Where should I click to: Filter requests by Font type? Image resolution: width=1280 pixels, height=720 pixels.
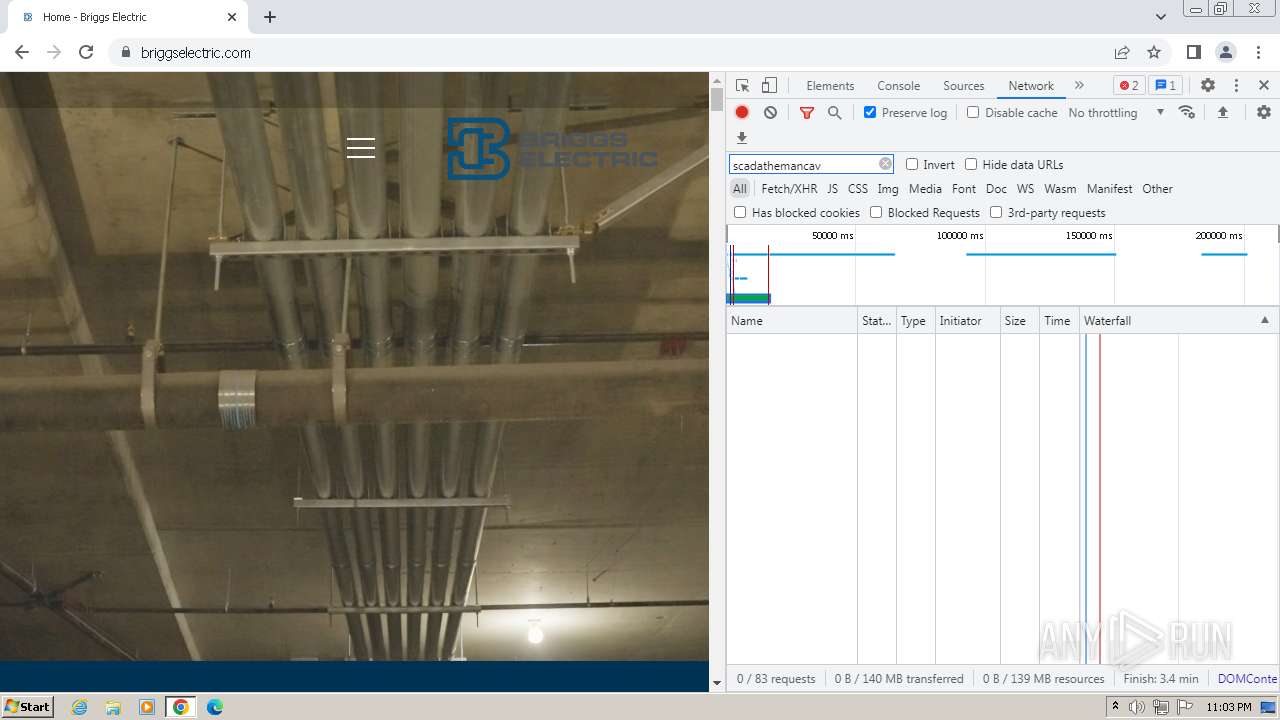[964, 188]
